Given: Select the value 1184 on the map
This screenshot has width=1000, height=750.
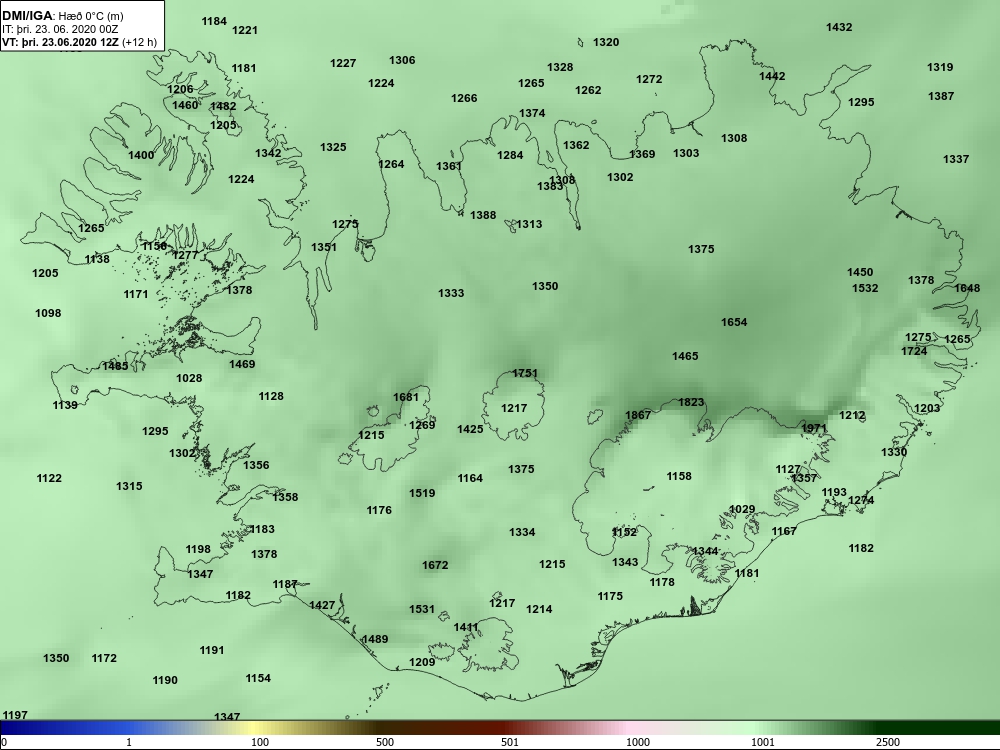Looking at the screenshot, I should point(214,21).
